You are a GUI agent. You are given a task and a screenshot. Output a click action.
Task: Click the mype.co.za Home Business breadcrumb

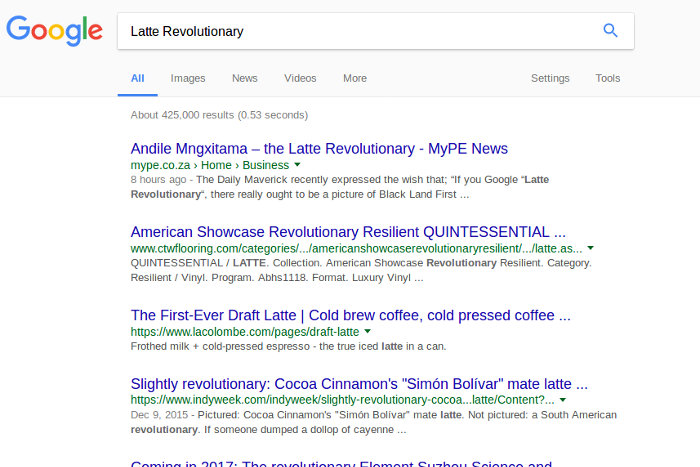coord(210,165)
